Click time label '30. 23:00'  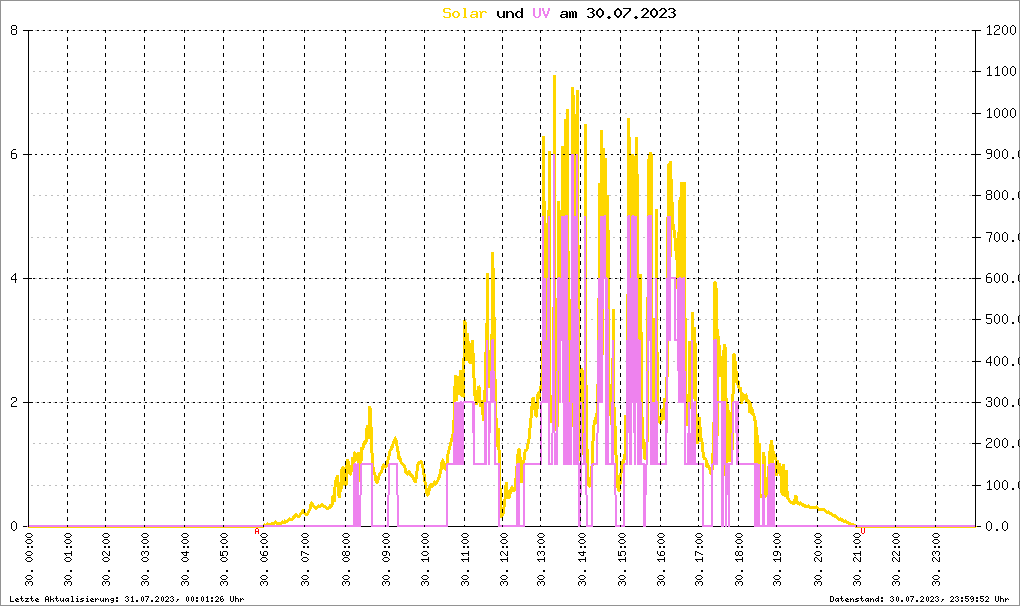point(936,559)
